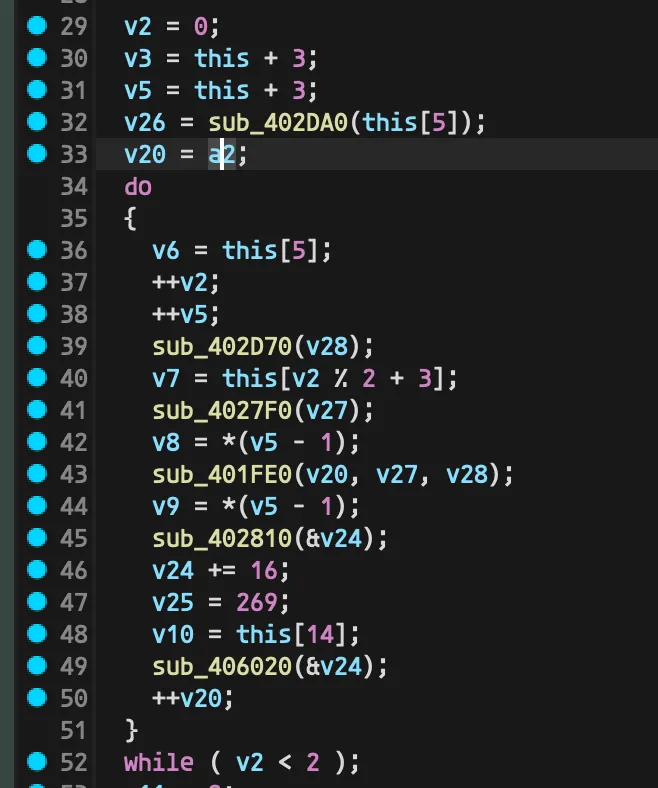The image size is (658, 788).
Task: Click the breakpoint dot on line 40
Action: tap(37, 377)
